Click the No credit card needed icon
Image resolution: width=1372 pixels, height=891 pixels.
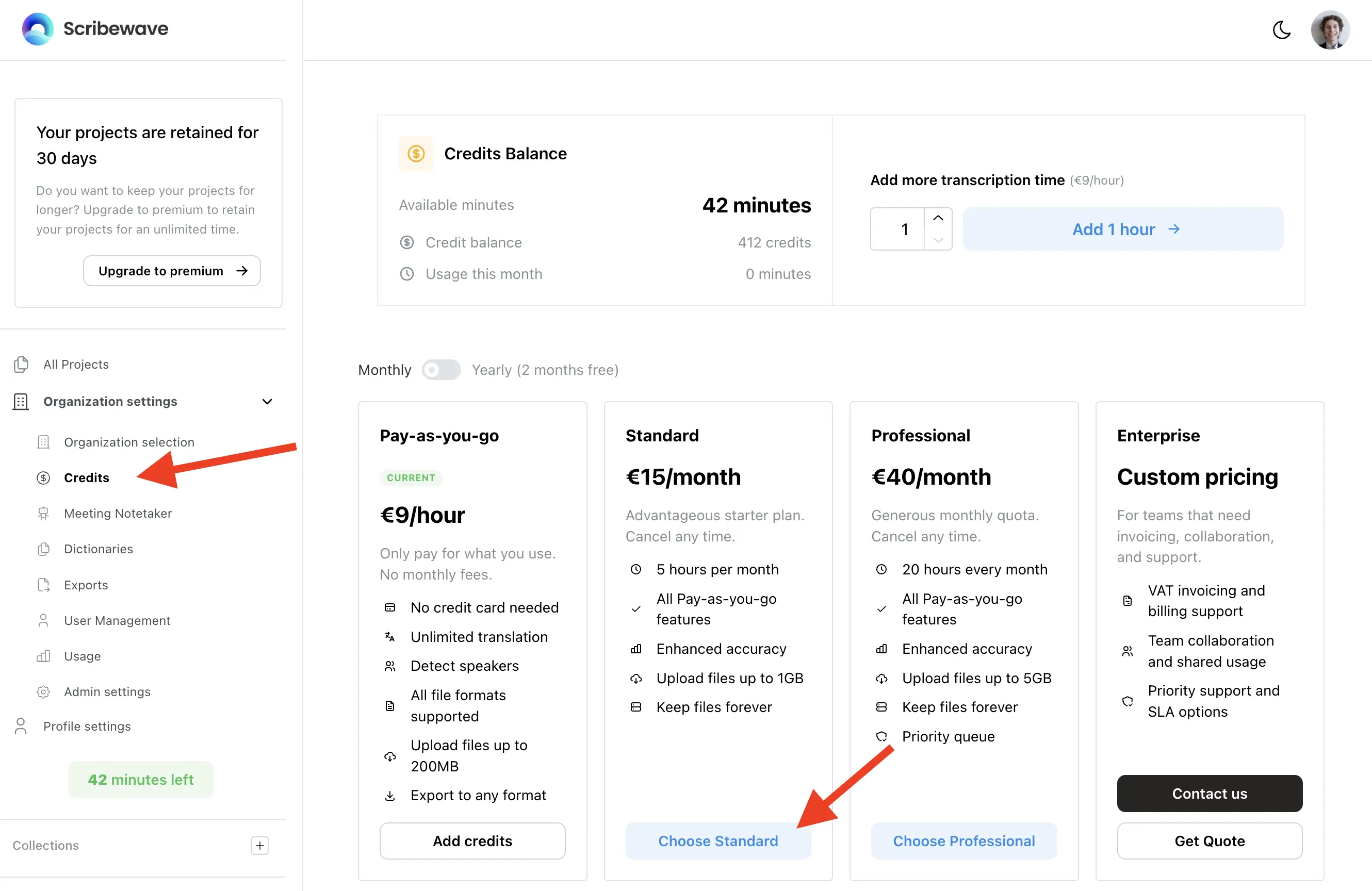pyautogui.click(x=390, y=607)
